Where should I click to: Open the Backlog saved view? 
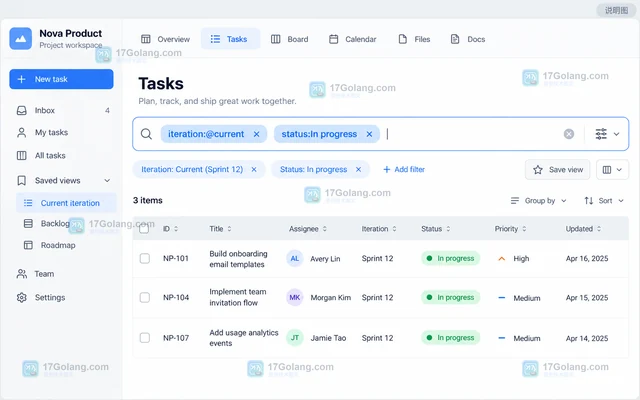(55, 224)
